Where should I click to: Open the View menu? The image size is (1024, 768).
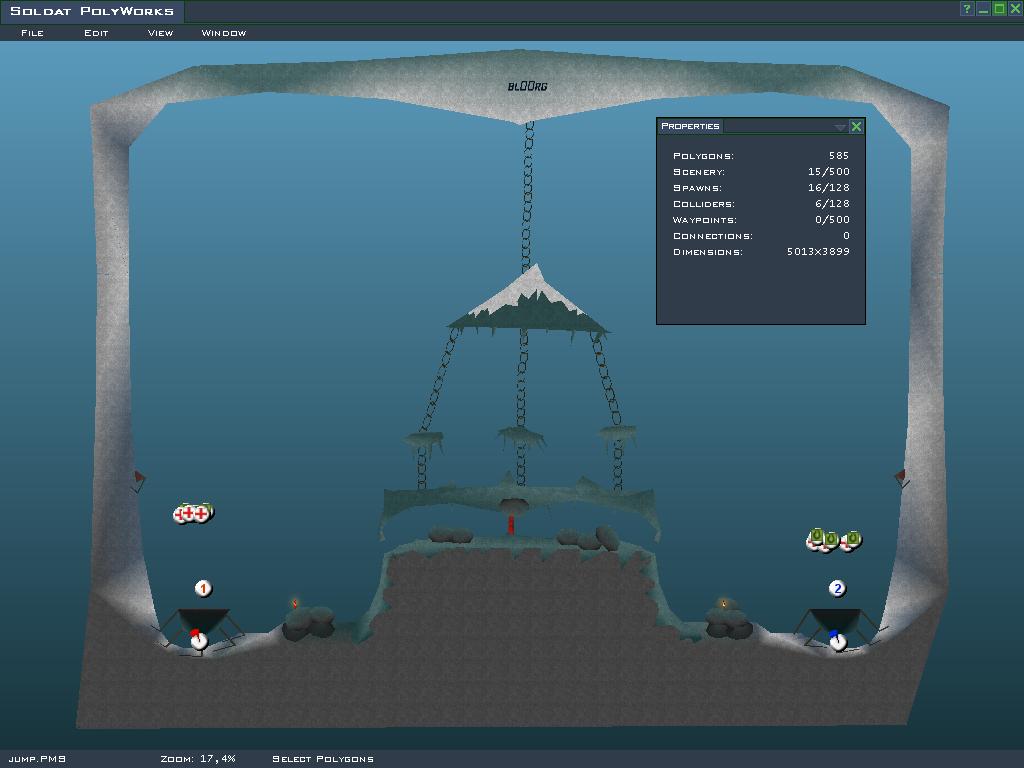(x=160, y=33)
